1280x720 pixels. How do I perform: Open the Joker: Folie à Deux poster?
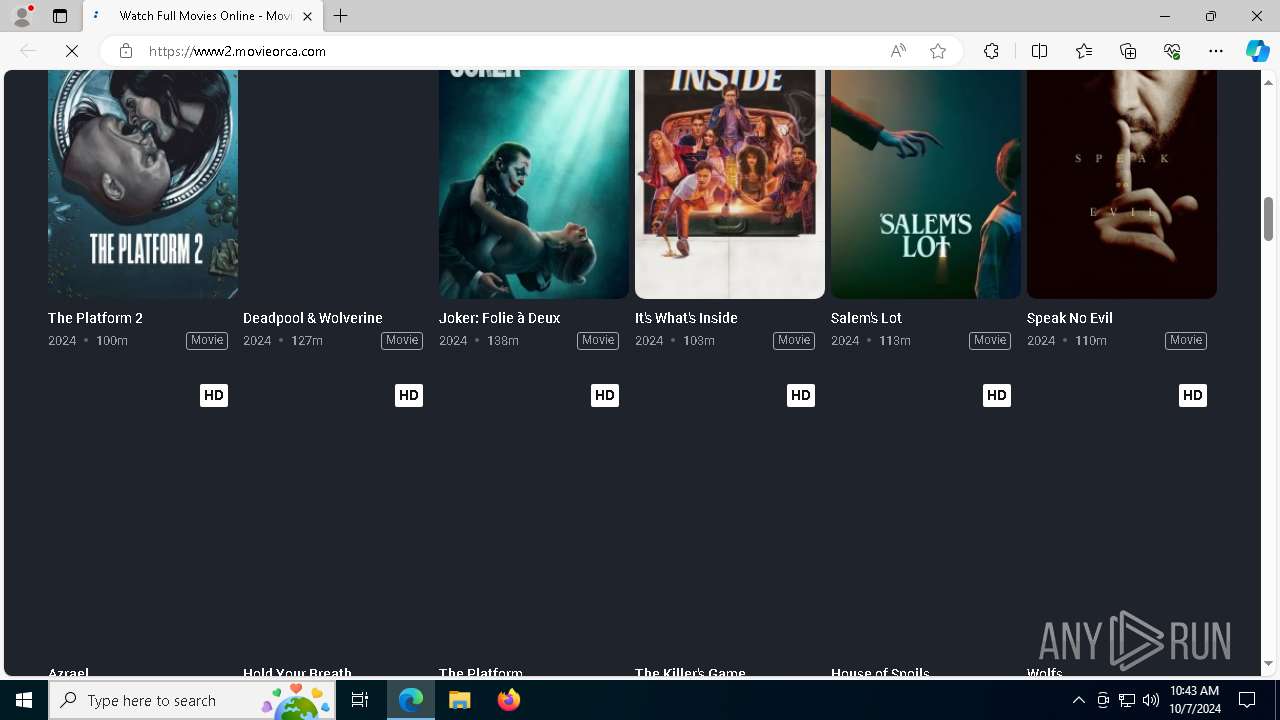tap(534, 184)
